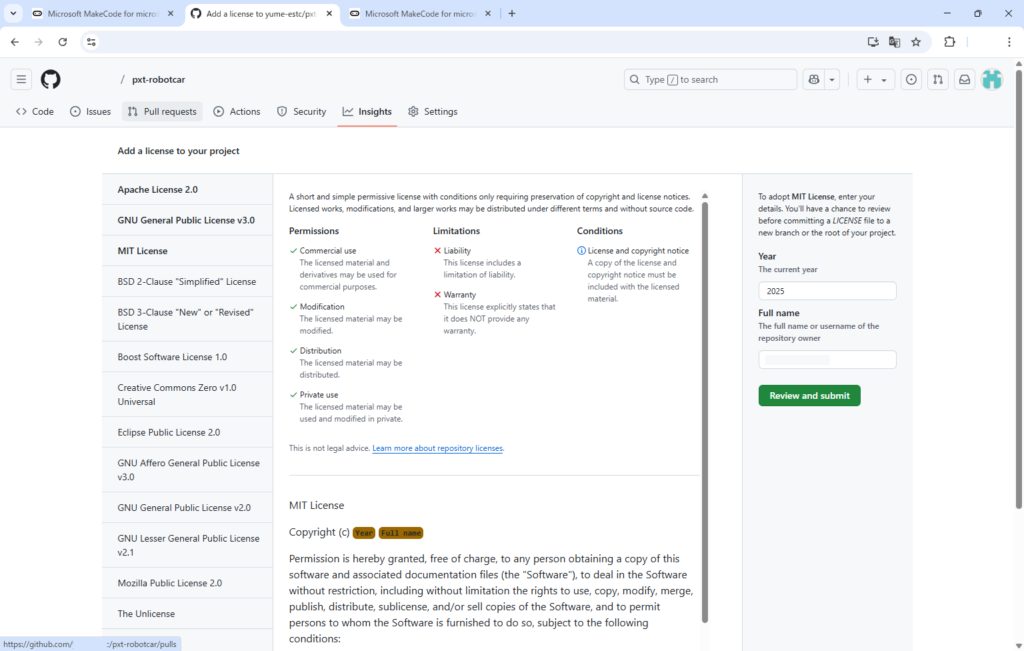Select BSD 2-Clause Simplified License
Image resolution: width=1024 pixels, height=651 pixels.
[187, 281]
